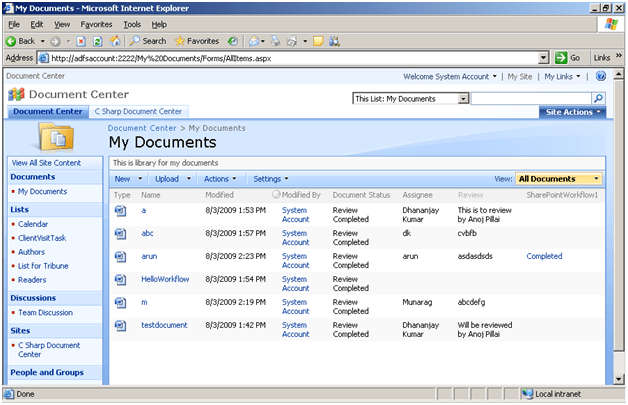Expand the Site Actions menu
Viewport: 628px width, 405px height.
pyautogui.click(x=573, y=112)
